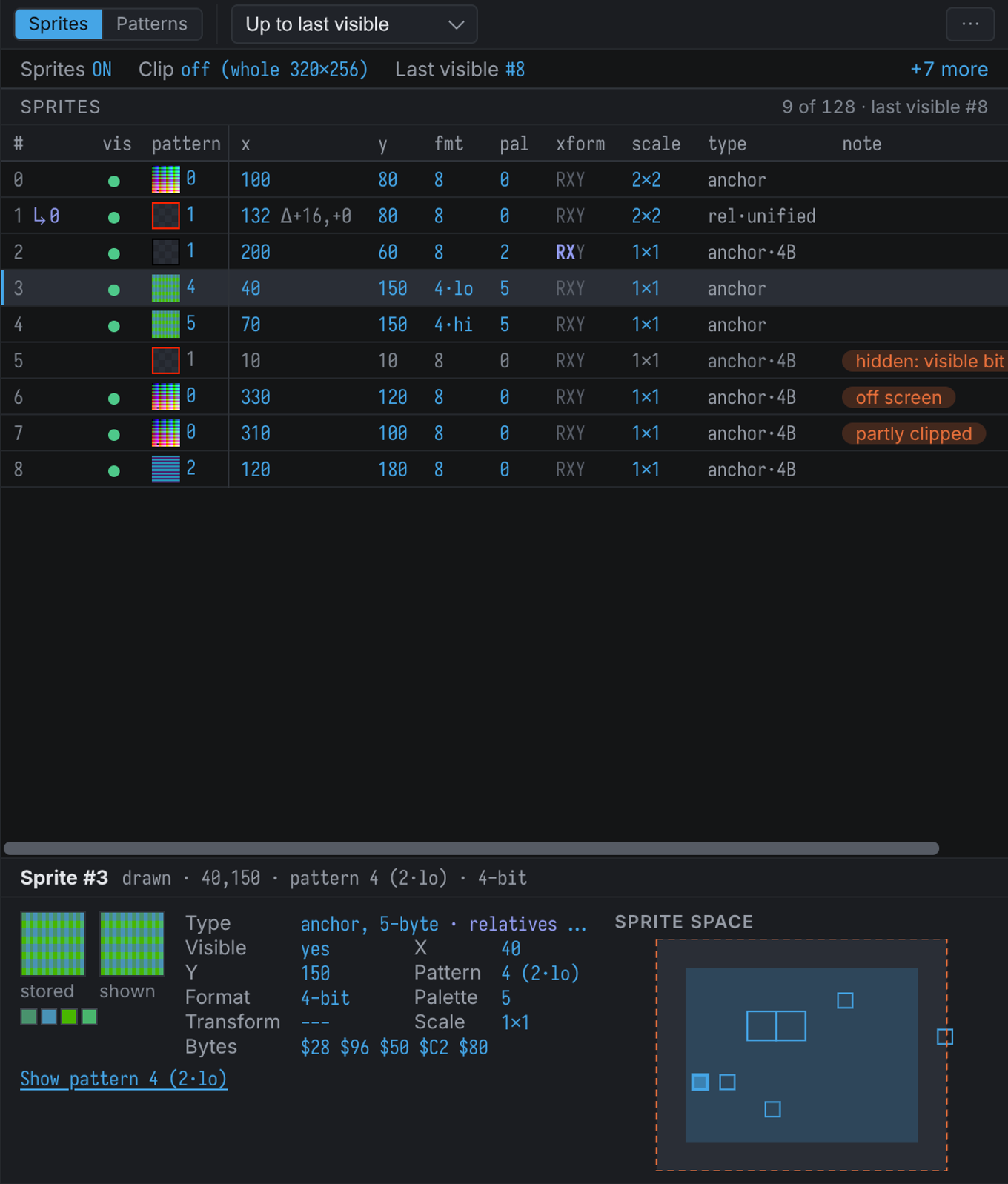Screen dimensions: 1008x1184
Task: Click the 'type' column header
Action: tap(727, 144)
